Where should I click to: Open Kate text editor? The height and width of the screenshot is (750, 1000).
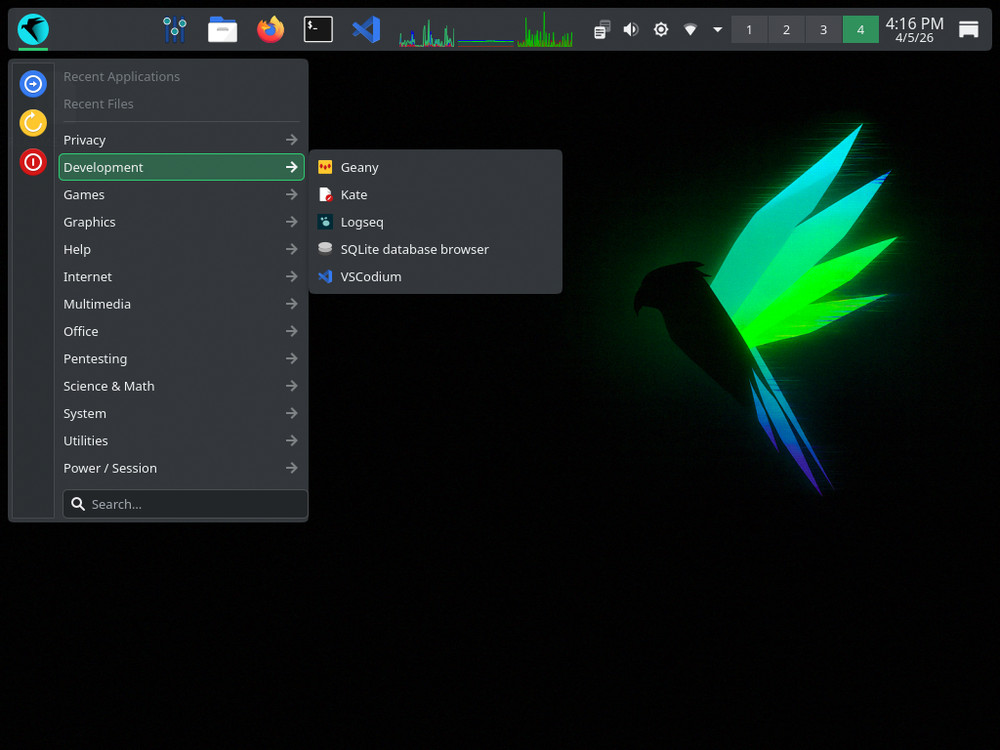[353, 194]
